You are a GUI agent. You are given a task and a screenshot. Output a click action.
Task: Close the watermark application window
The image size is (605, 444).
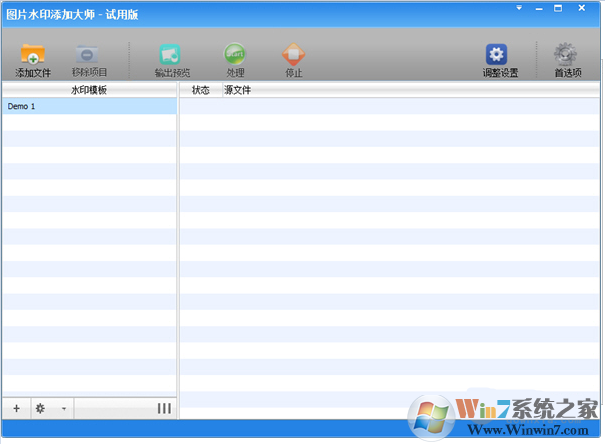(x=583, y=9)
